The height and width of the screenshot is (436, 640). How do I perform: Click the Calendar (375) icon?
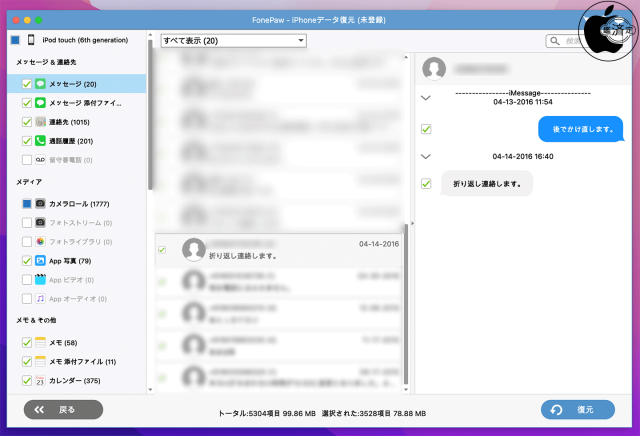pyautogui.click(x=40, y=380)
